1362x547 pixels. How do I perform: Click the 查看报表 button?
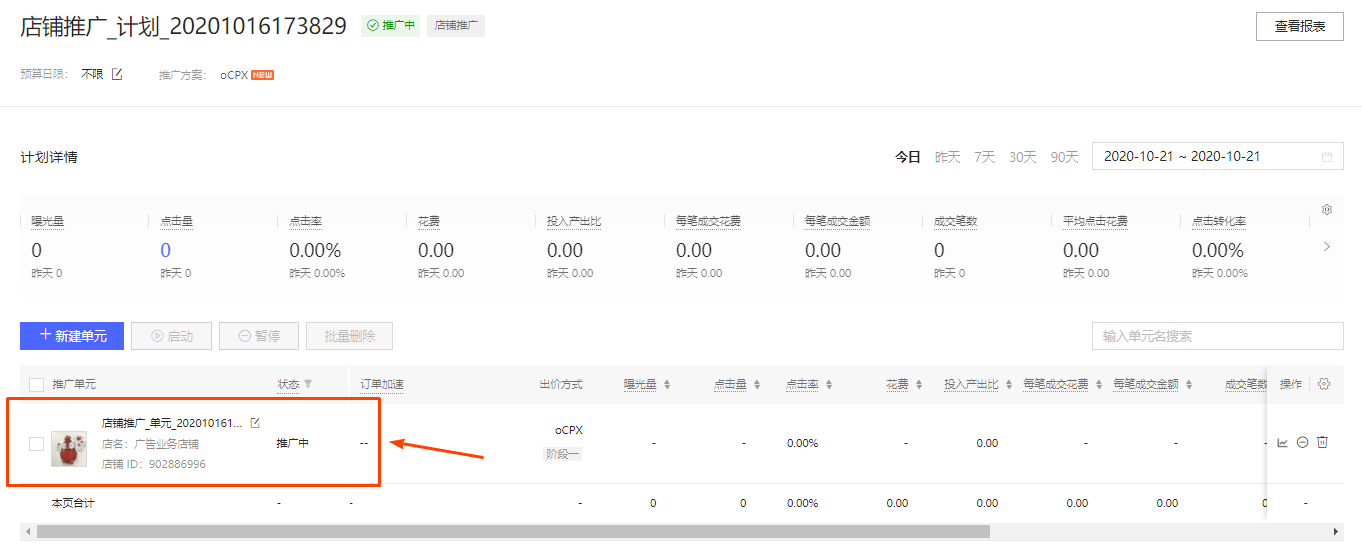coord(1299,27)
